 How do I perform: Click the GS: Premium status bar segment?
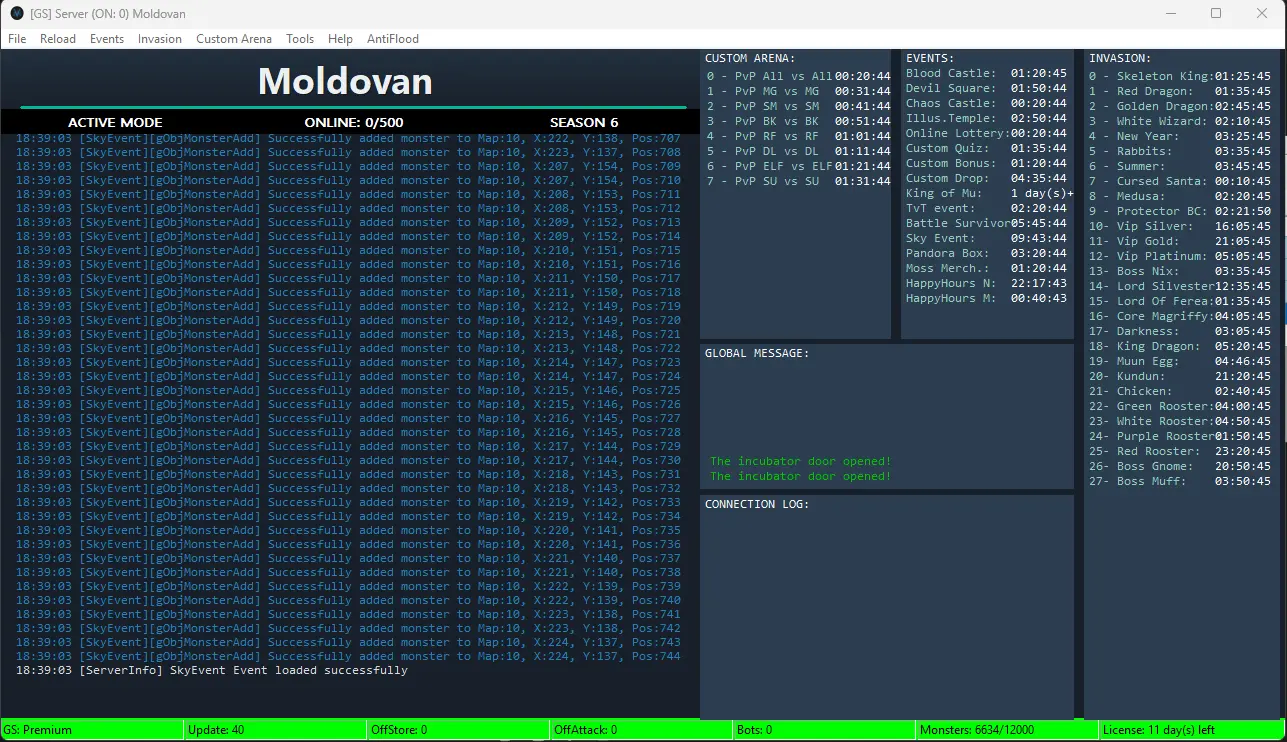(92, 730)
